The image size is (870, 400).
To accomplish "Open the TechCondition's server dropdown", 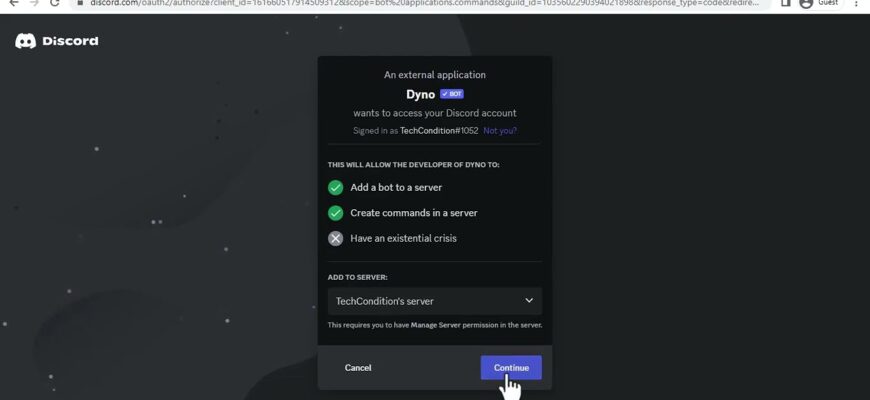I will click(x=434, y=301).
